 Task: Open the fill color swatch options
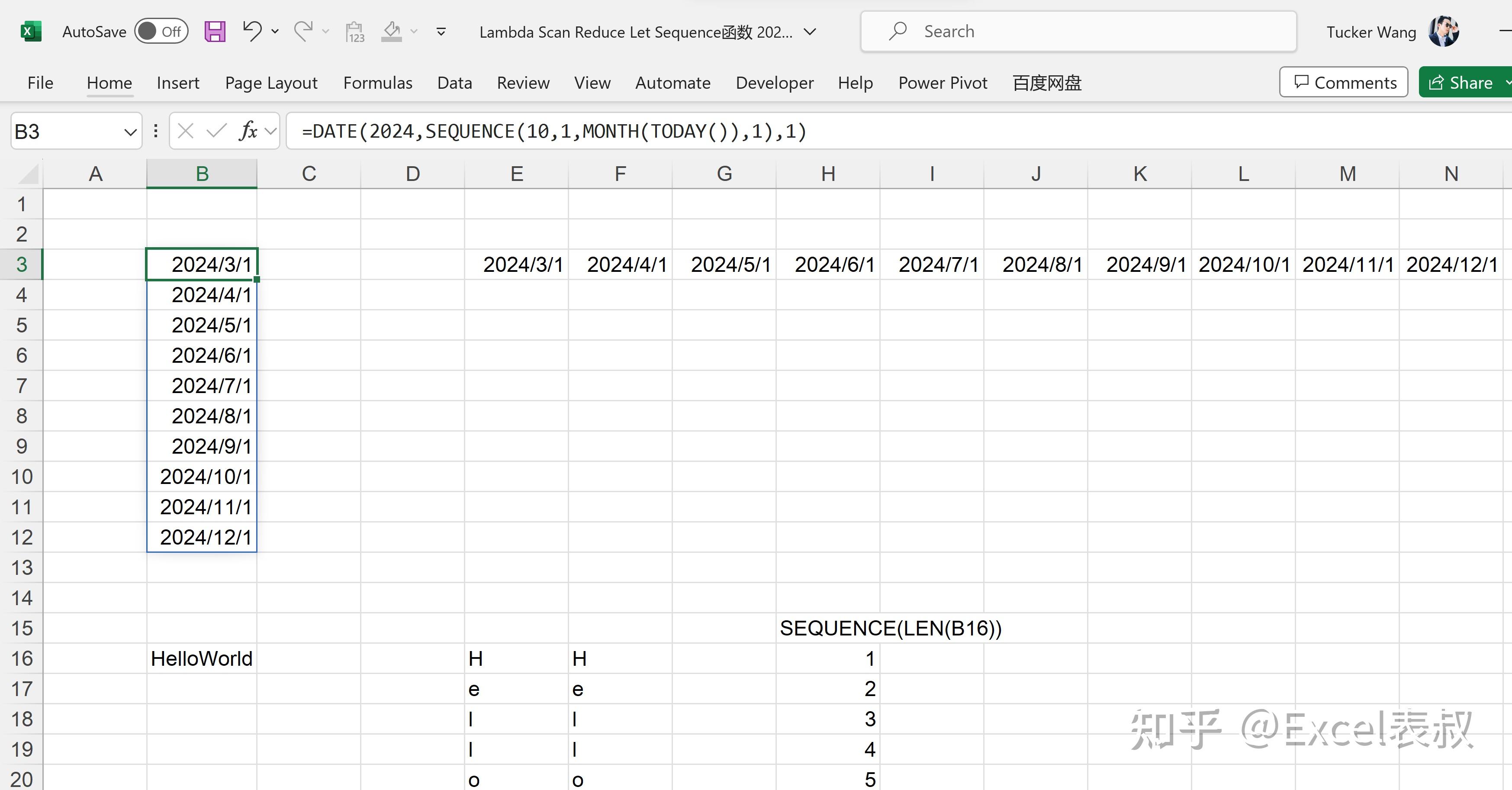(x=414, y=31)
